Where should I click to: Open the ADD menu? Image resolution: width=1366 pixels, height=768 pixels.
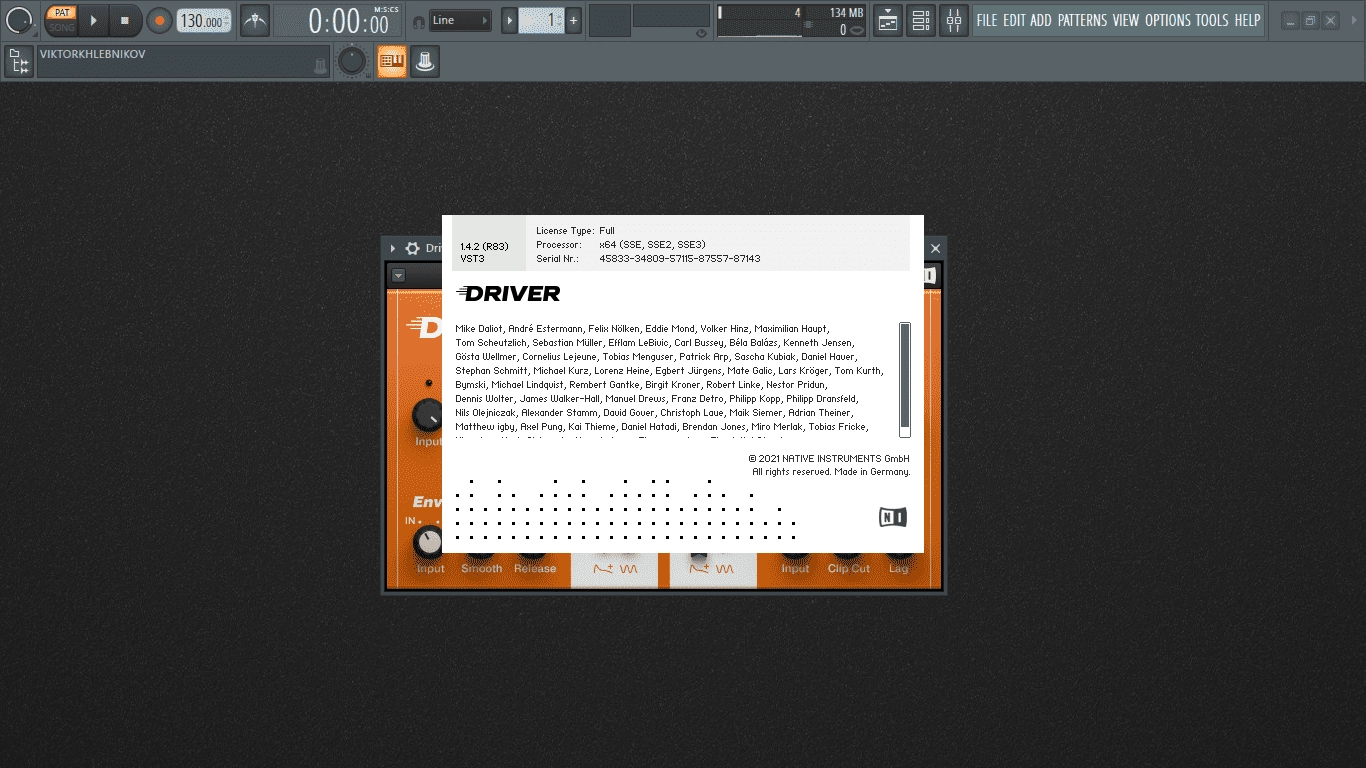click(x=1041, y=20)
